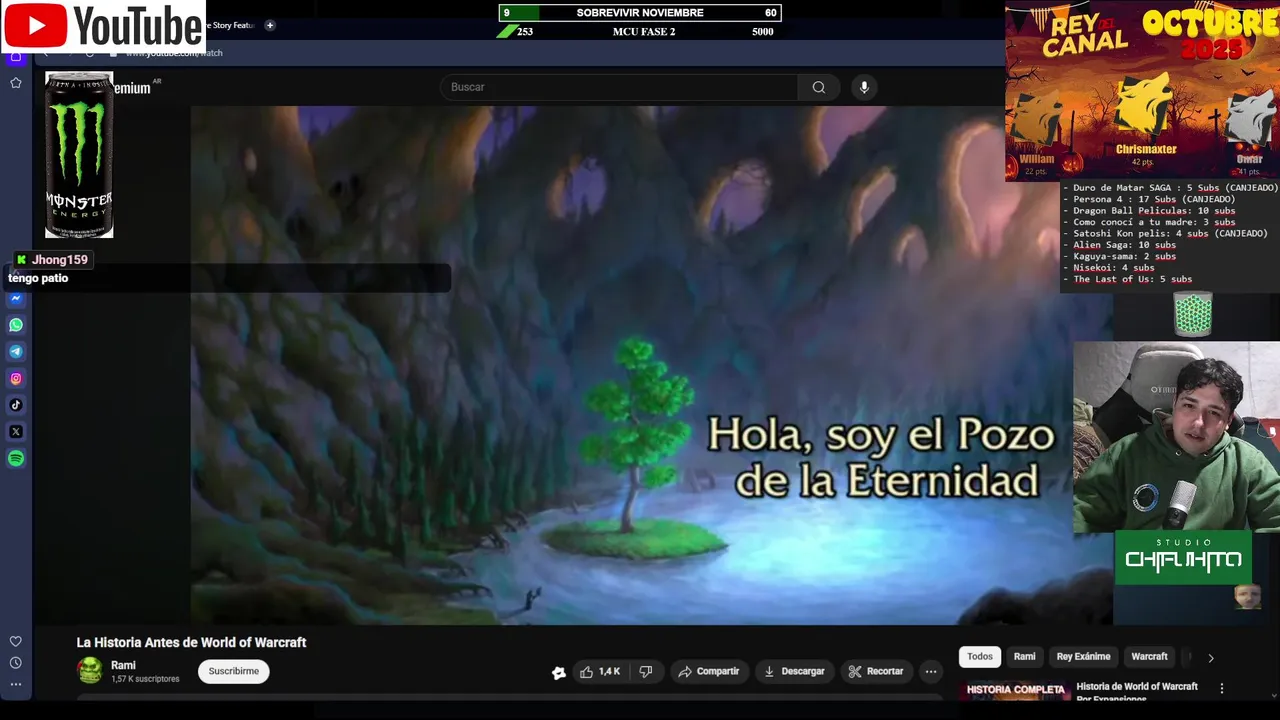Select the Todos filter chip
Image resolution: width=1280 pixels, height=720 pixels.
click(x=980, y=657)
